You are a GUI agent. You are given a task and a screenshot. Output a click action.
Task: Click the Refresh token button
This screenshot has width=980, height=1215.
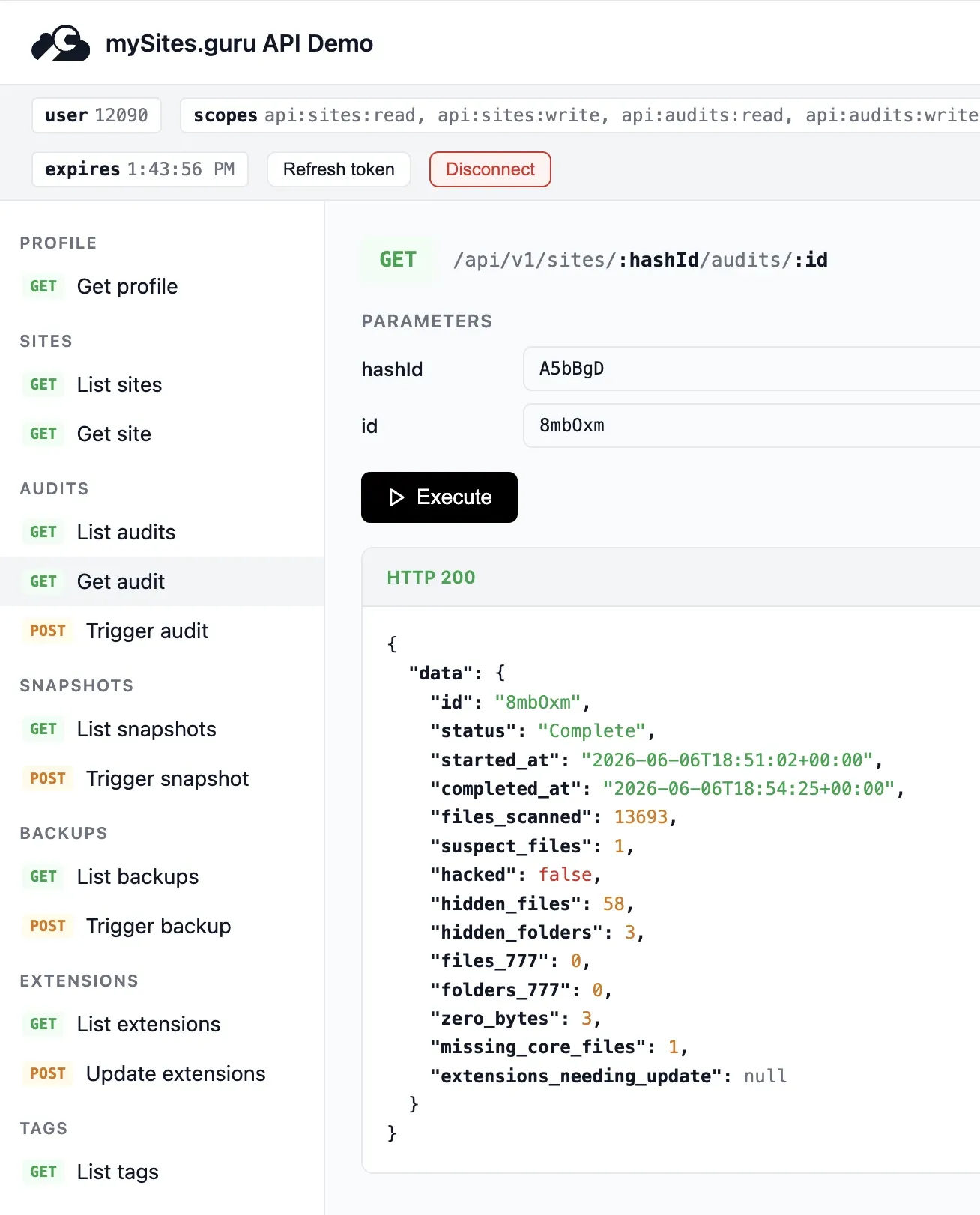(339, 169)
